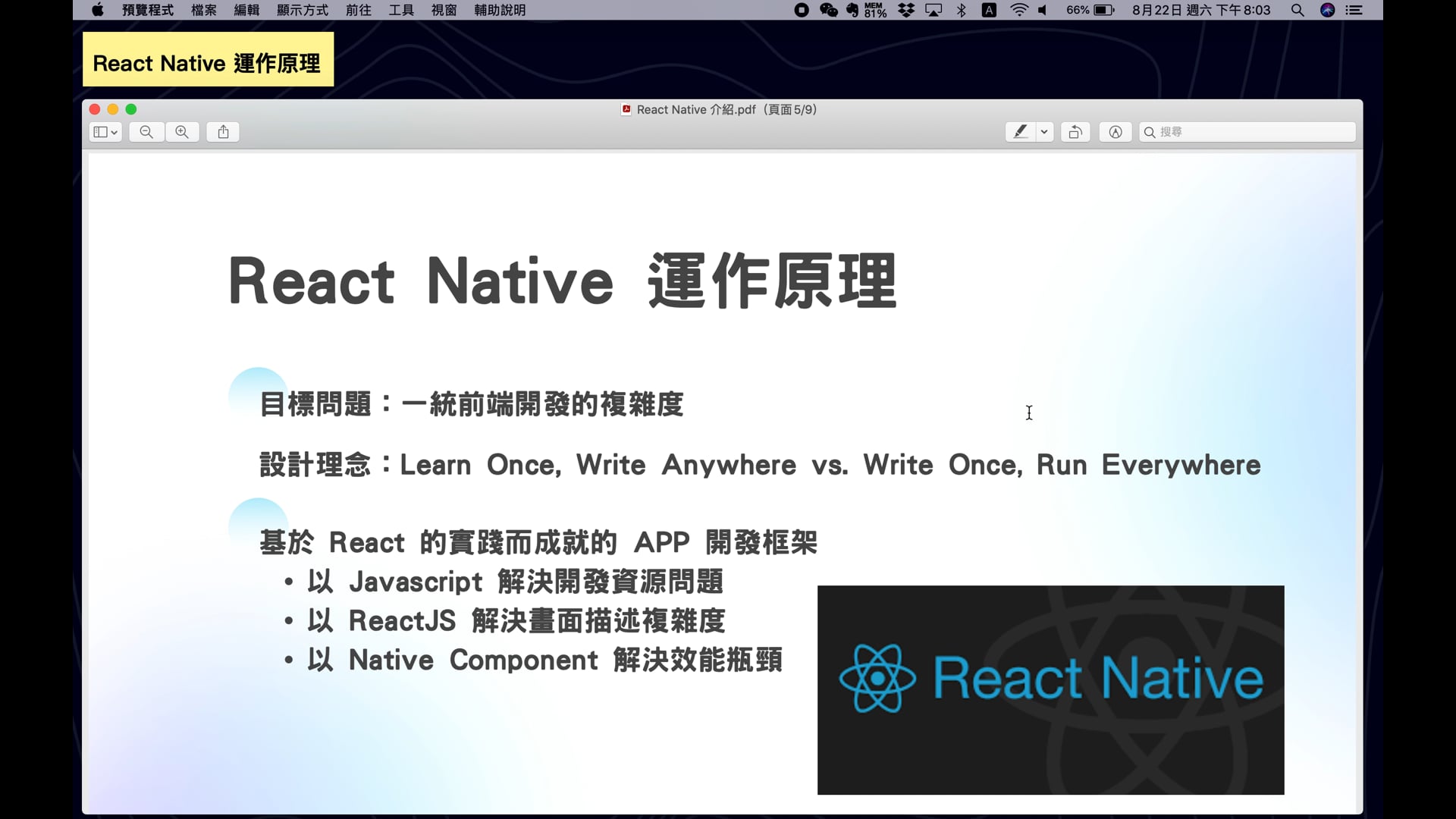The image size is (1456, 819).
Task: Rotate the PDF page left
Action: (1075, 131)
